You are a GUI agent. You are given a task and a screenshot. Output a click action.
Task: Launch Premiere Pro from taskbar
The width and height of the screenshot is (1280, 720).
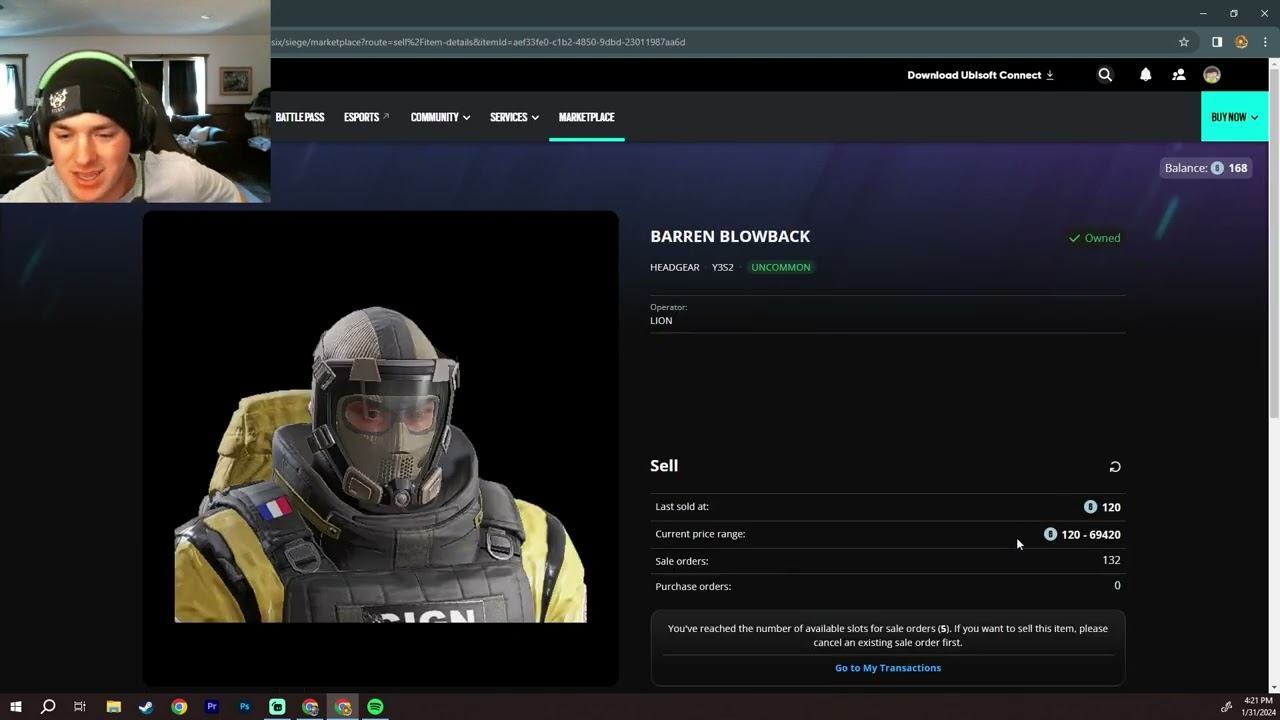pos(212,707)
